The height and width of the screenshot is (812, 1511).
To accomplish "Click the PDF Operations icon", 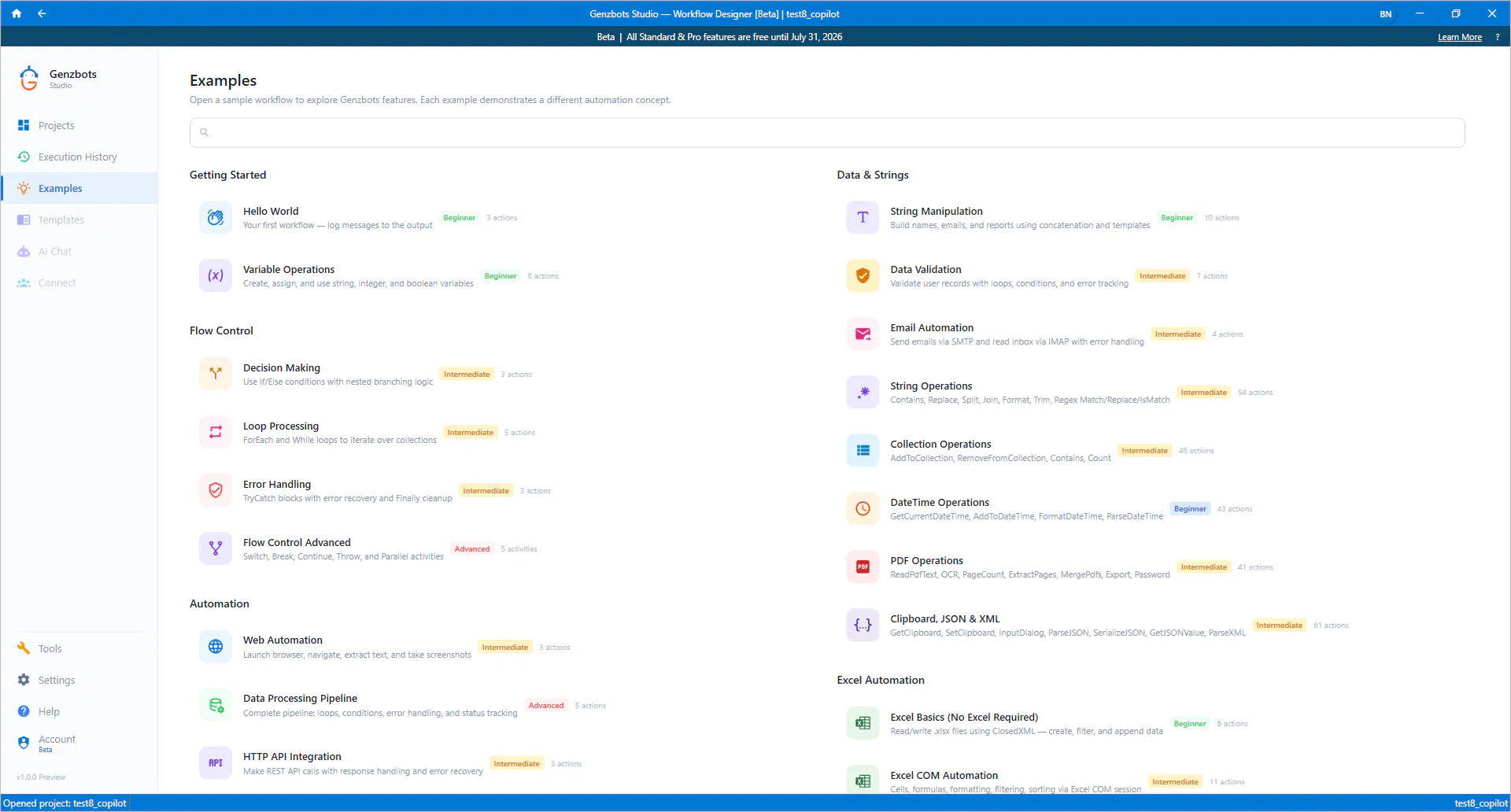I will (x=863, y=567).
